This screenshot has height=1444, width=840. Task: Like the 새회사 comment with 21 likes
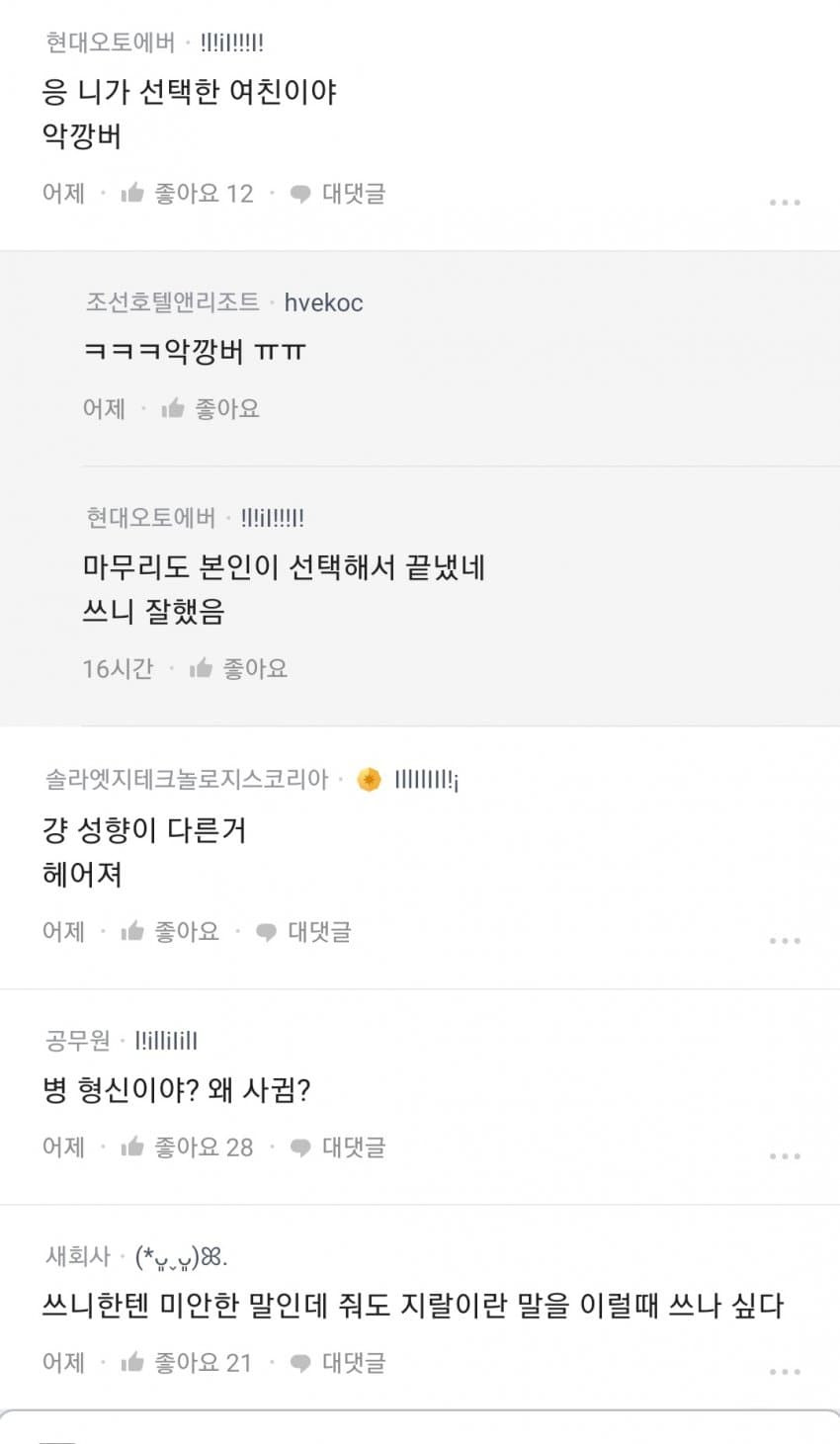click(186, 1362)
